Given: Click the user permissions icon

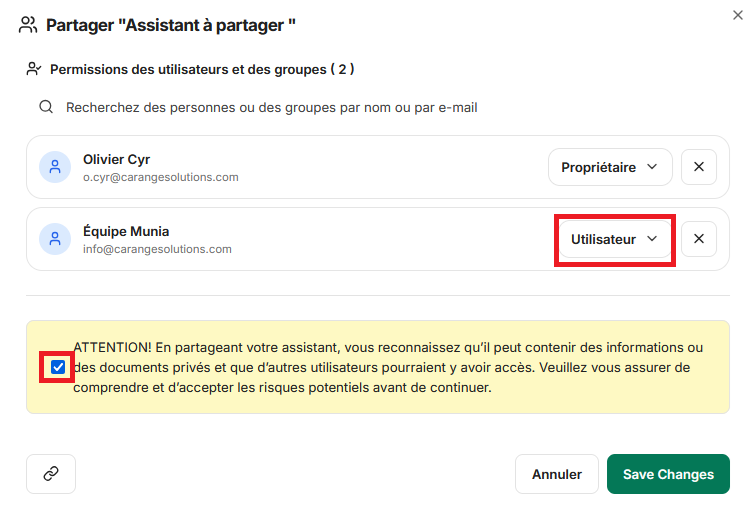Looking at the screenshot, I should pos(34,69).
